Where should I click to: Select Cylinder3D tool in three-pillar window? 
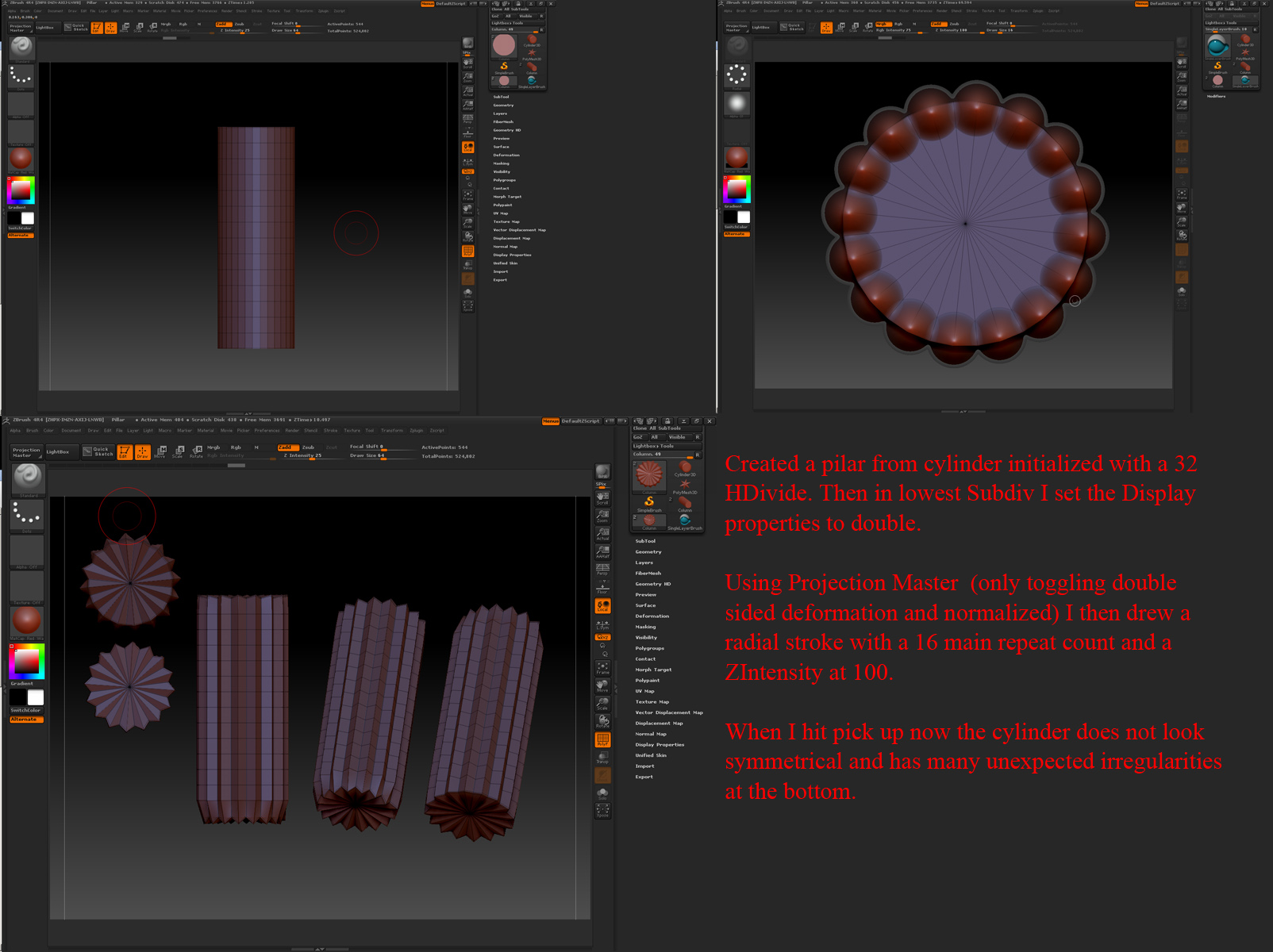685,469
